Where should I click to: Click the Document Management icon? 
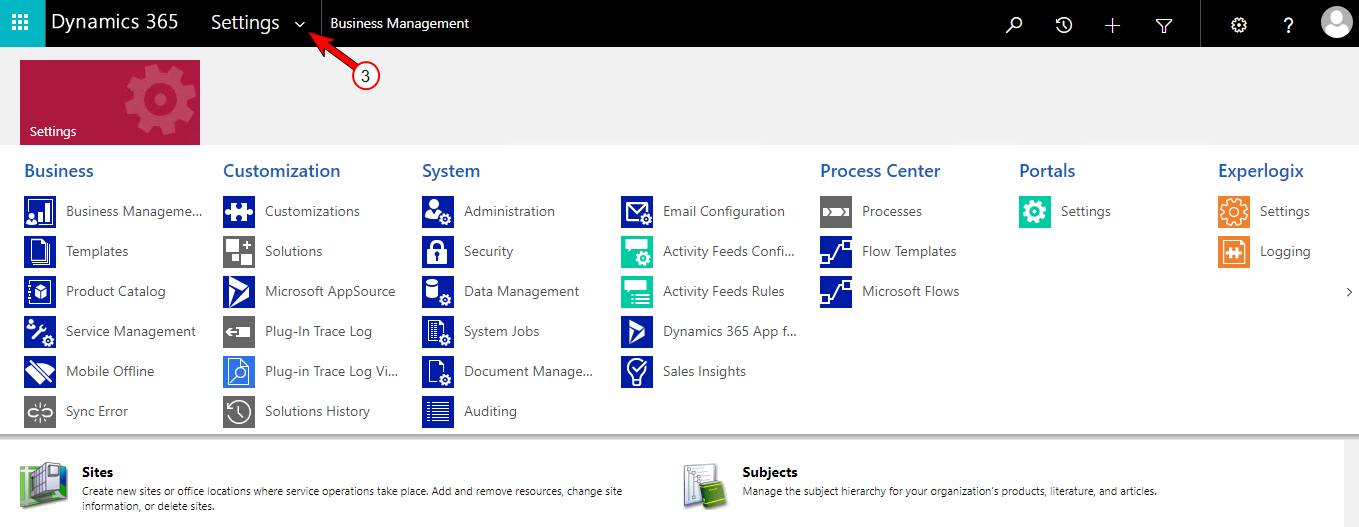tap(438, 372)
